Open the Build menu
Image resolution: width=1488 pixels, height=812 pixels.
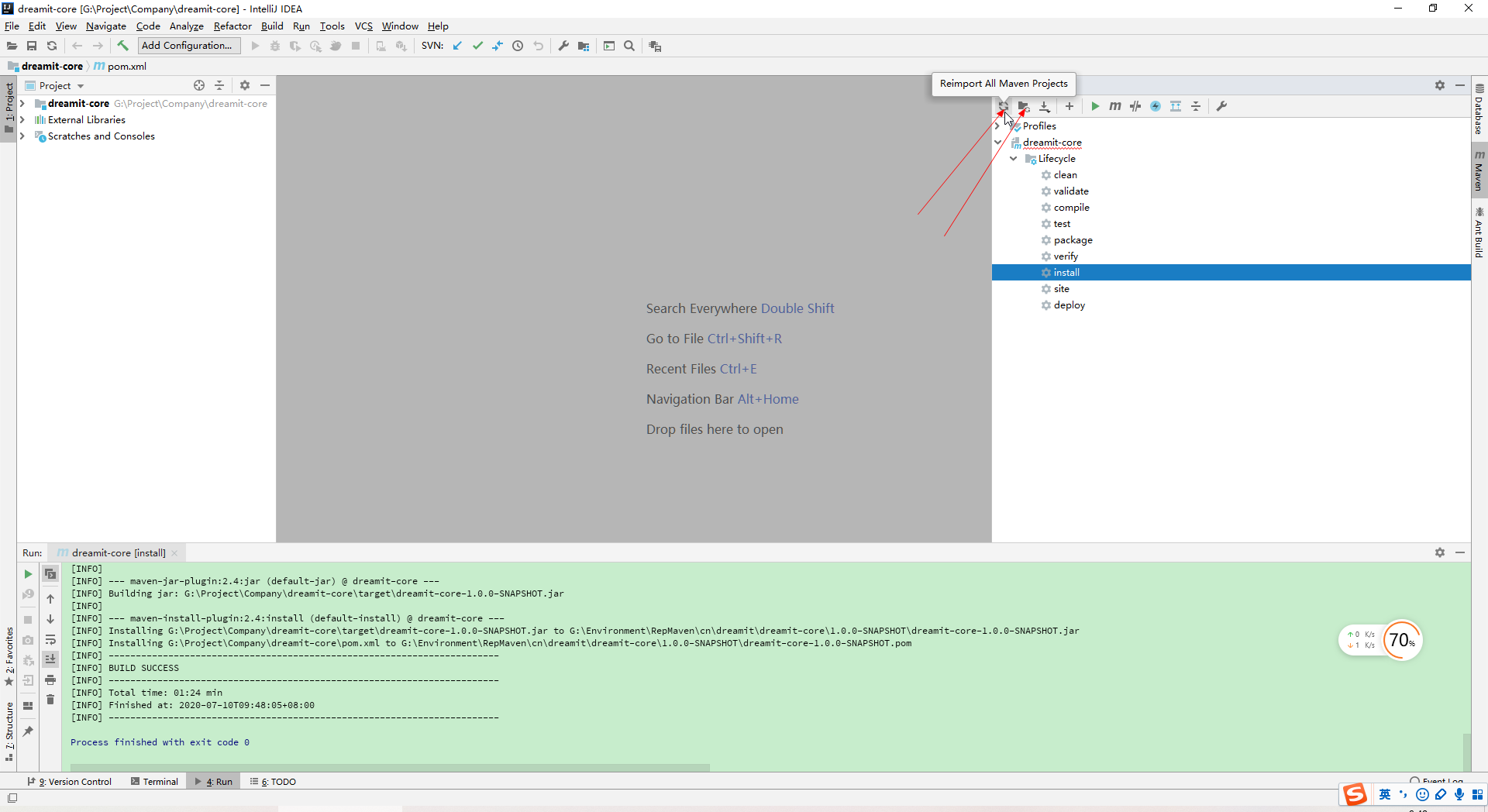pos(272,26)
